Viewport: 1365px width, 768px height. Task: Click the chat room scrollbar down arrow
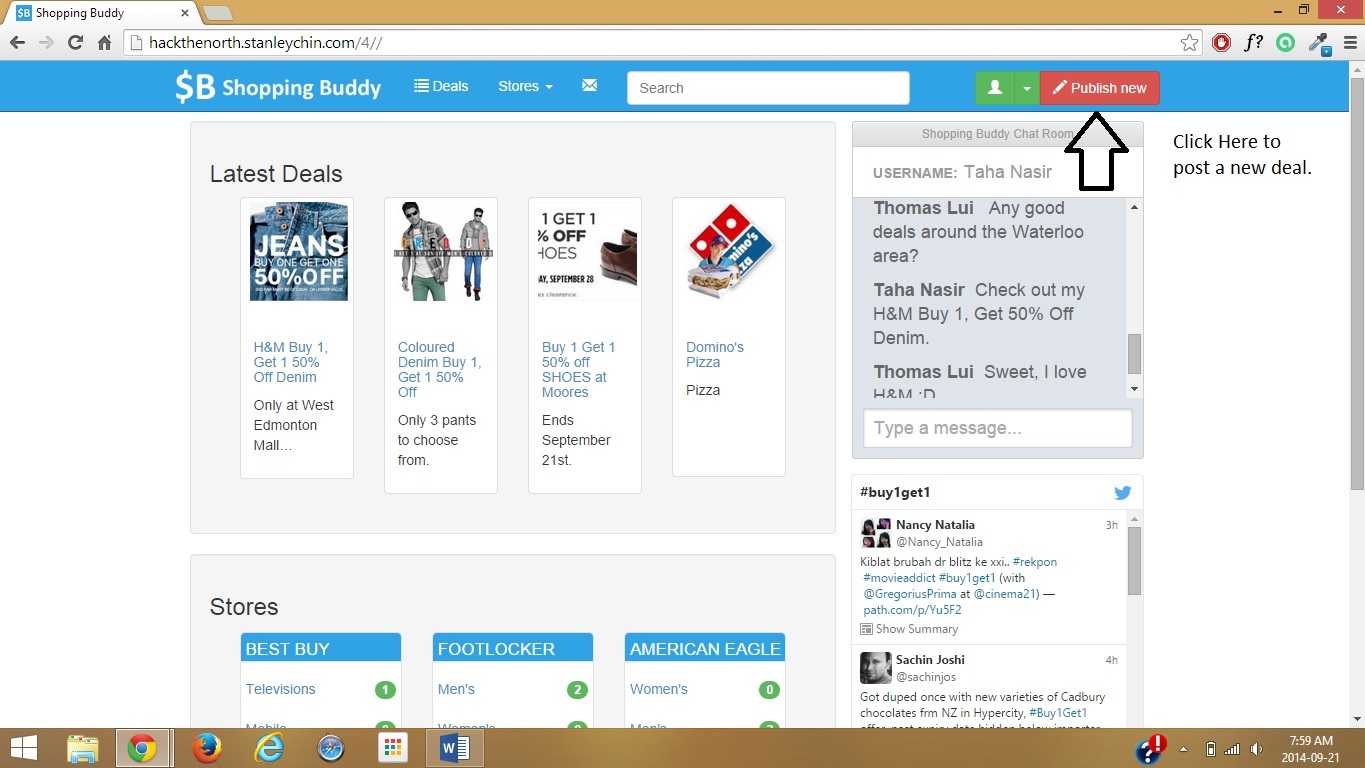point(1134,389)
